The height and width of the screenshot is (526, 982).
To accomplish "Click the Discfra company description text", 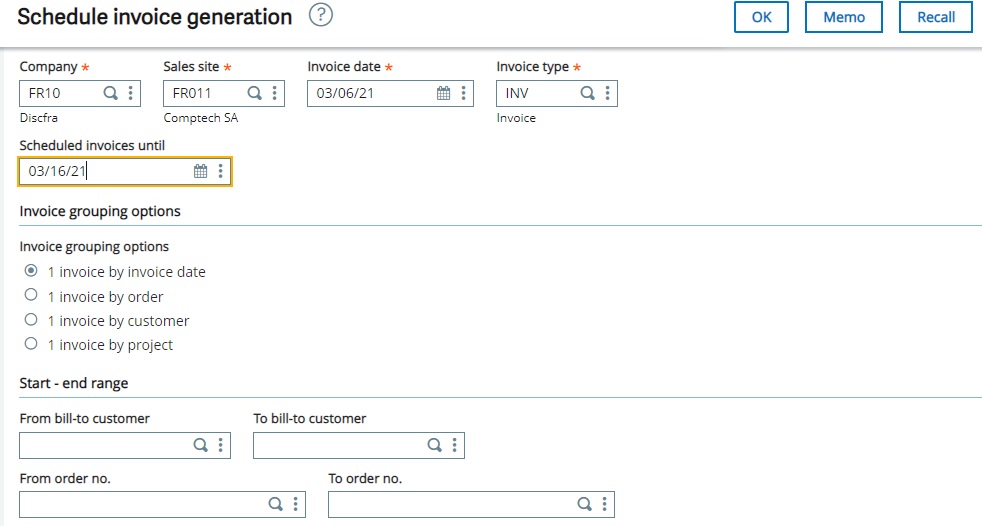I will tap(38, 118).
